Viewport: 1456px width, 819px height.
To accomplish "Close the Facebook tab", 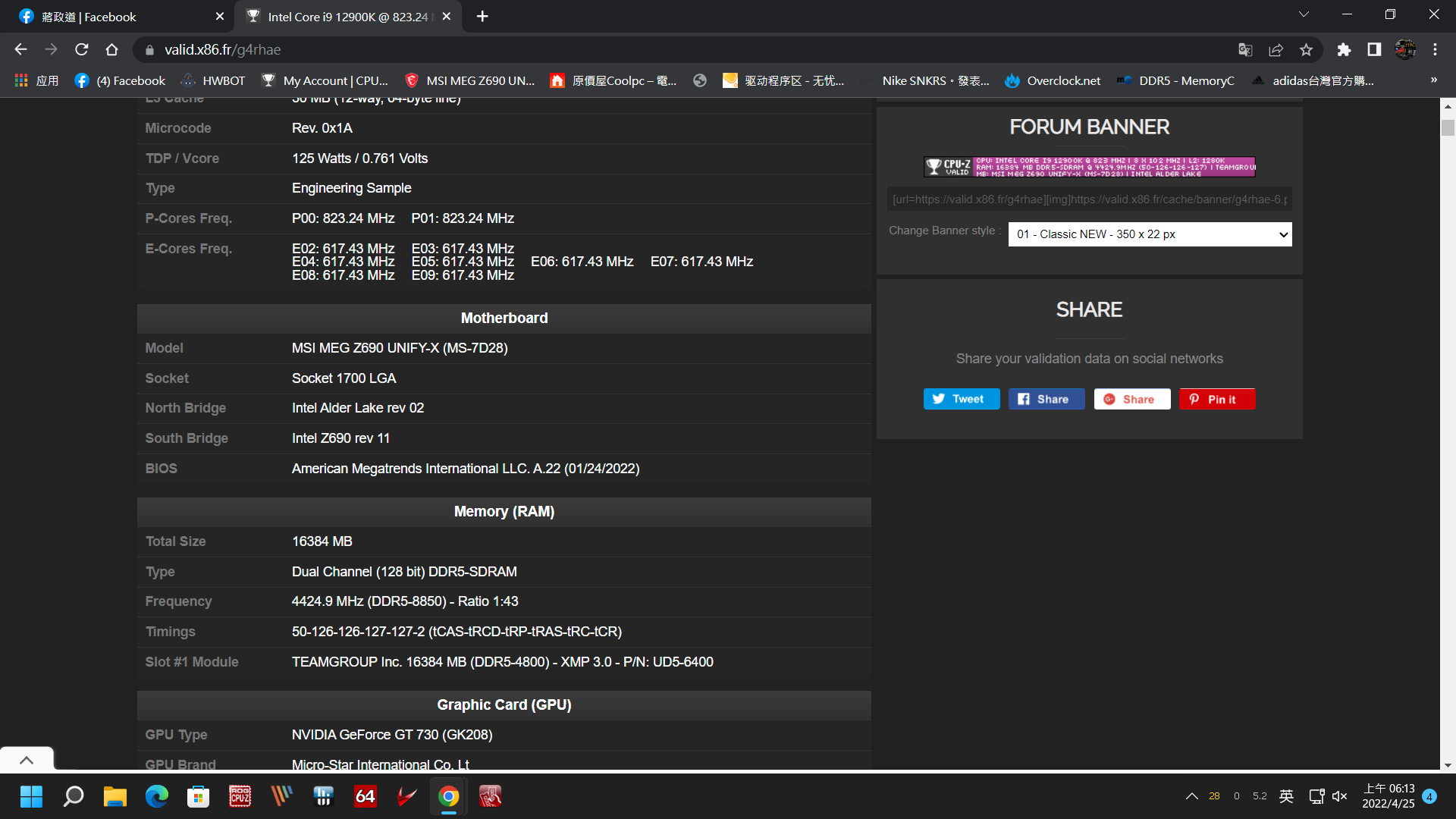I will (x=220, y=16).
